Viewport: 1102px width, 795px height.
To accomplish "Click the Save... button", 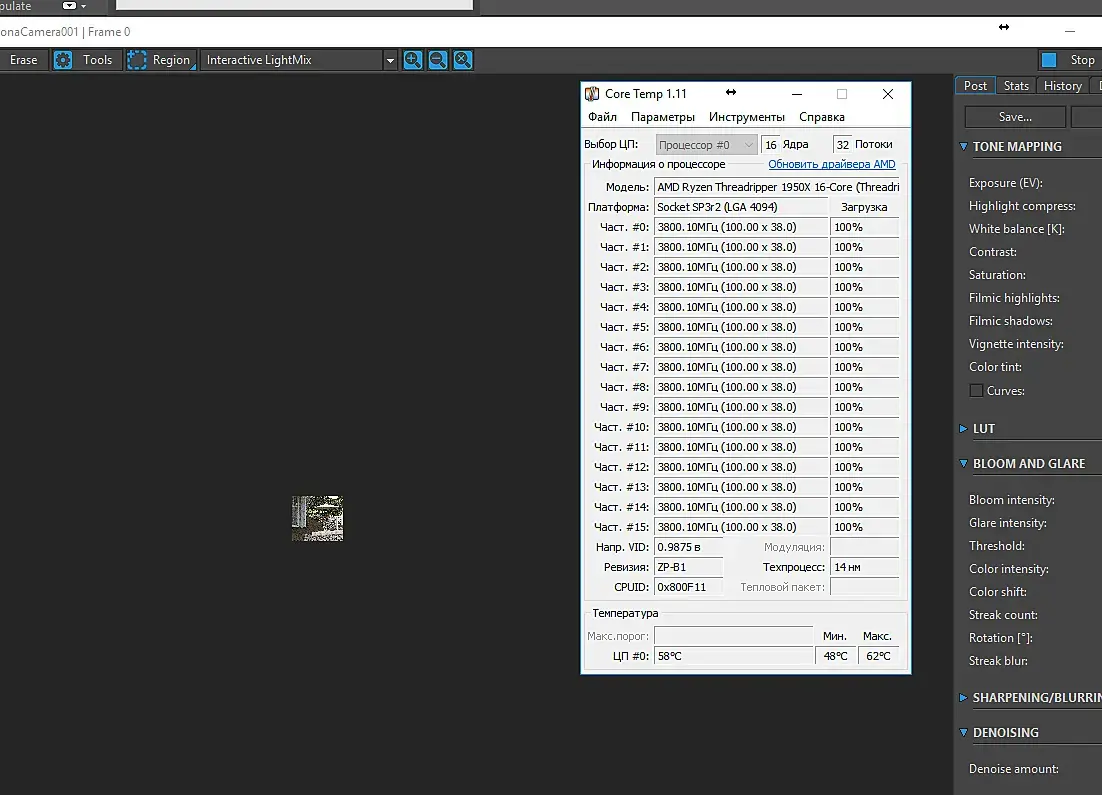I will [1015, 117].
